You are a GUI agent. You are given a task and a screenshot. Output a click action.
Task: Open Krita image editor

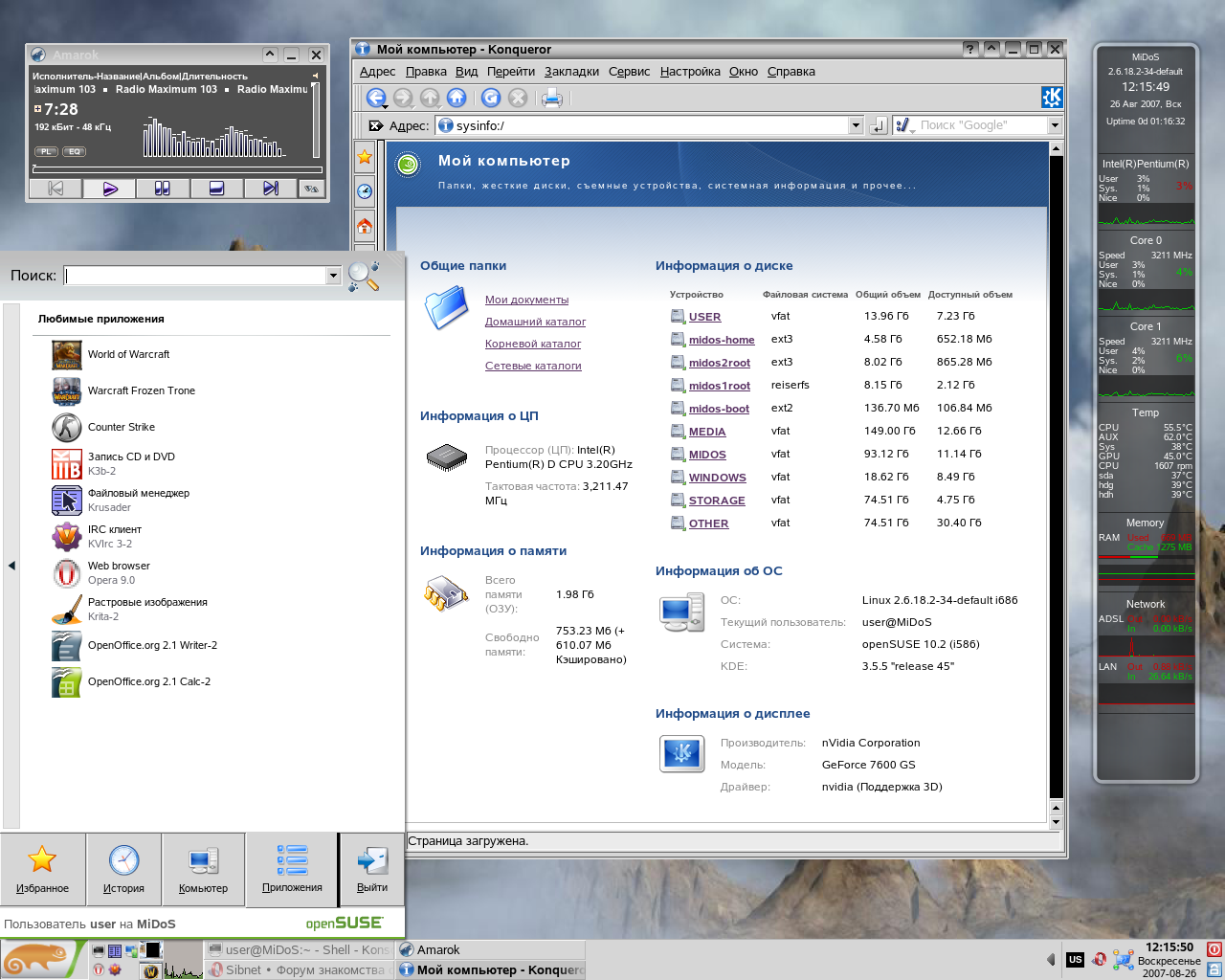(129, 609)
